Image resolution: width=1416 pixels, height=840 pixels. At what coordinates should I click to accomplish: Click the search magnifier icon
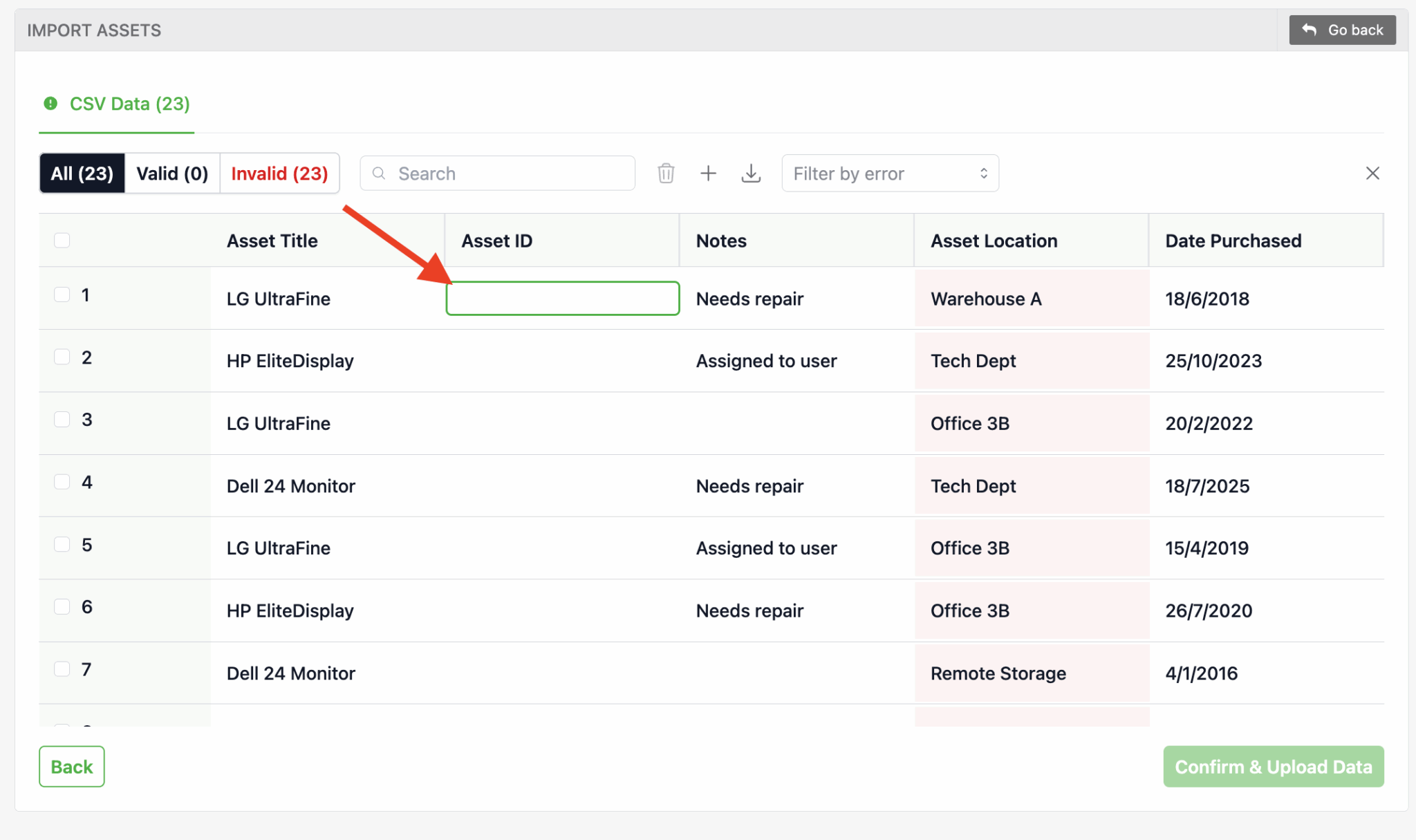pyautogui.click(x=379, y=173)
